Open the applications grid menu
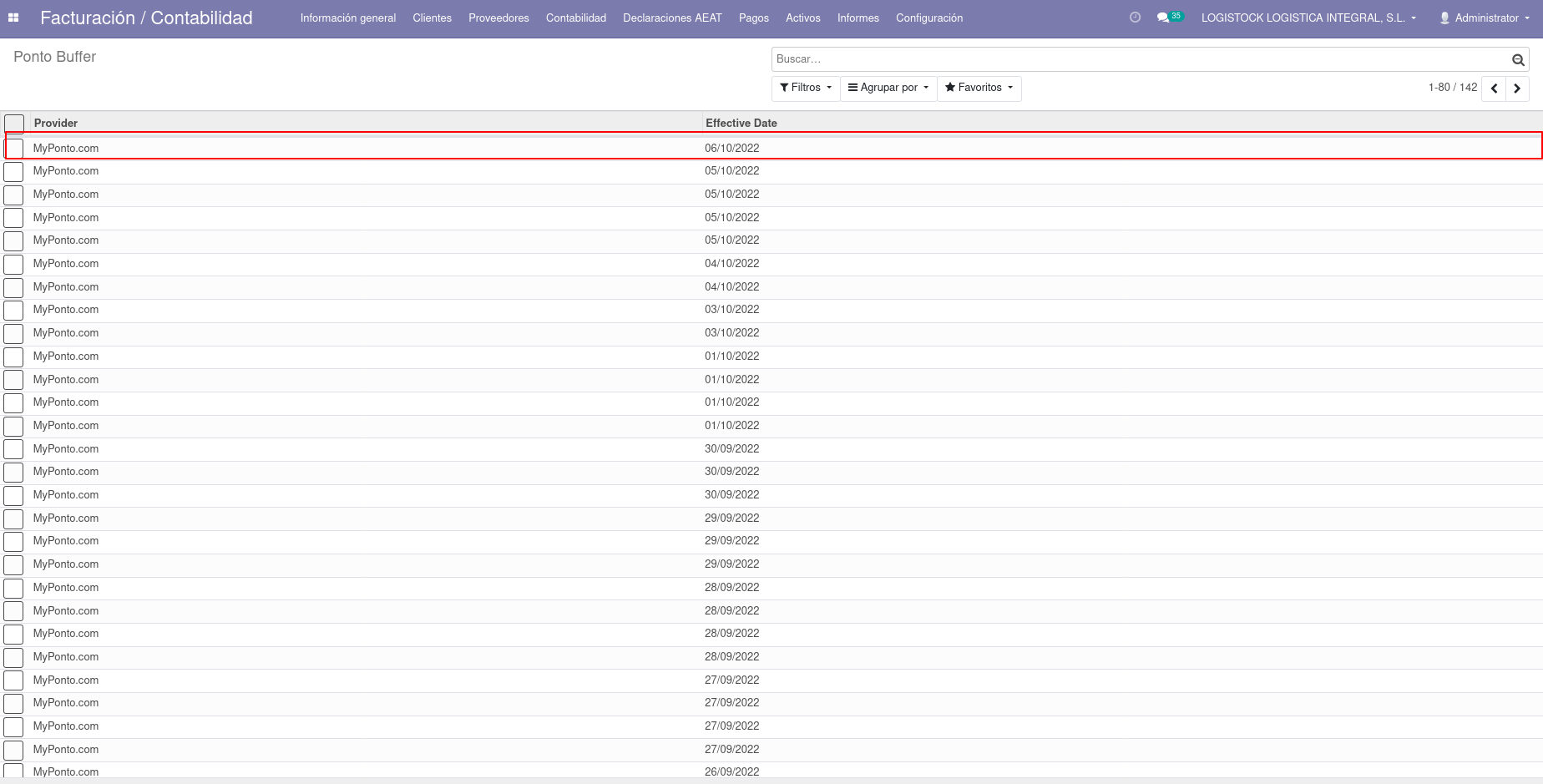1543x784 pixels. coord(13,18)
